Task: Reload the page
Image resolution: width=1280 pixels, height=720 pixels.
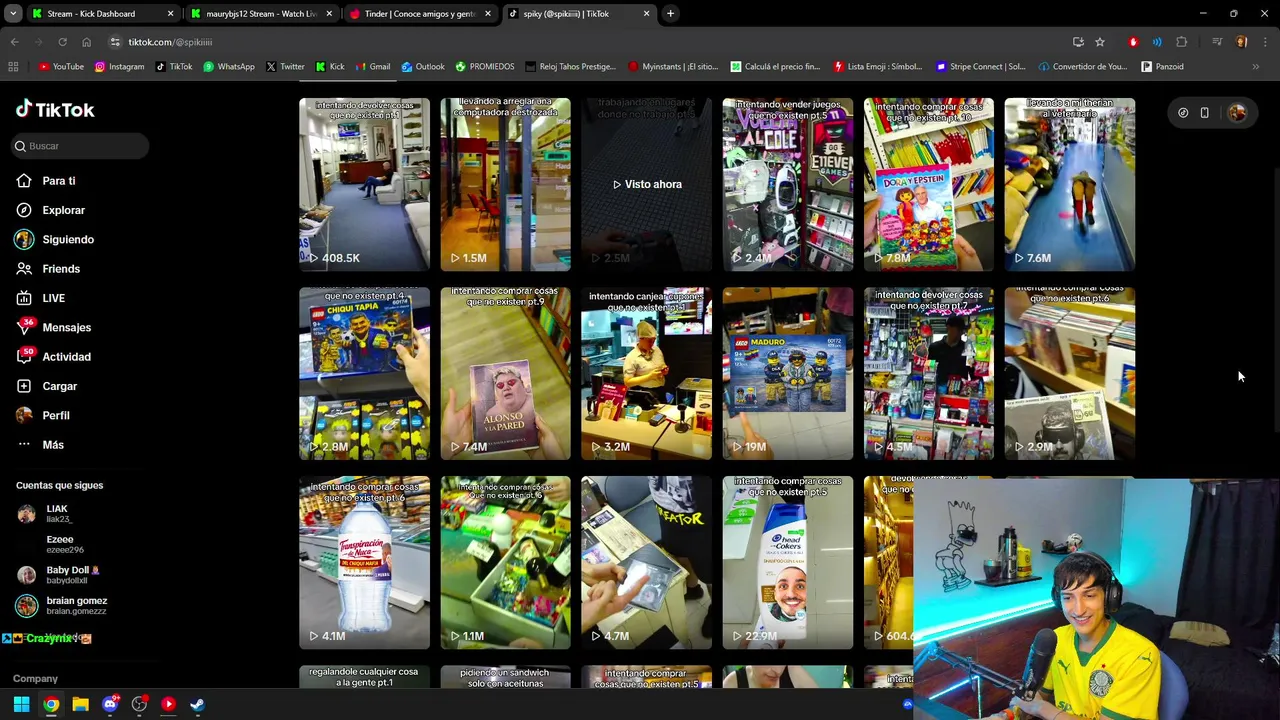Action: point(62,42)
